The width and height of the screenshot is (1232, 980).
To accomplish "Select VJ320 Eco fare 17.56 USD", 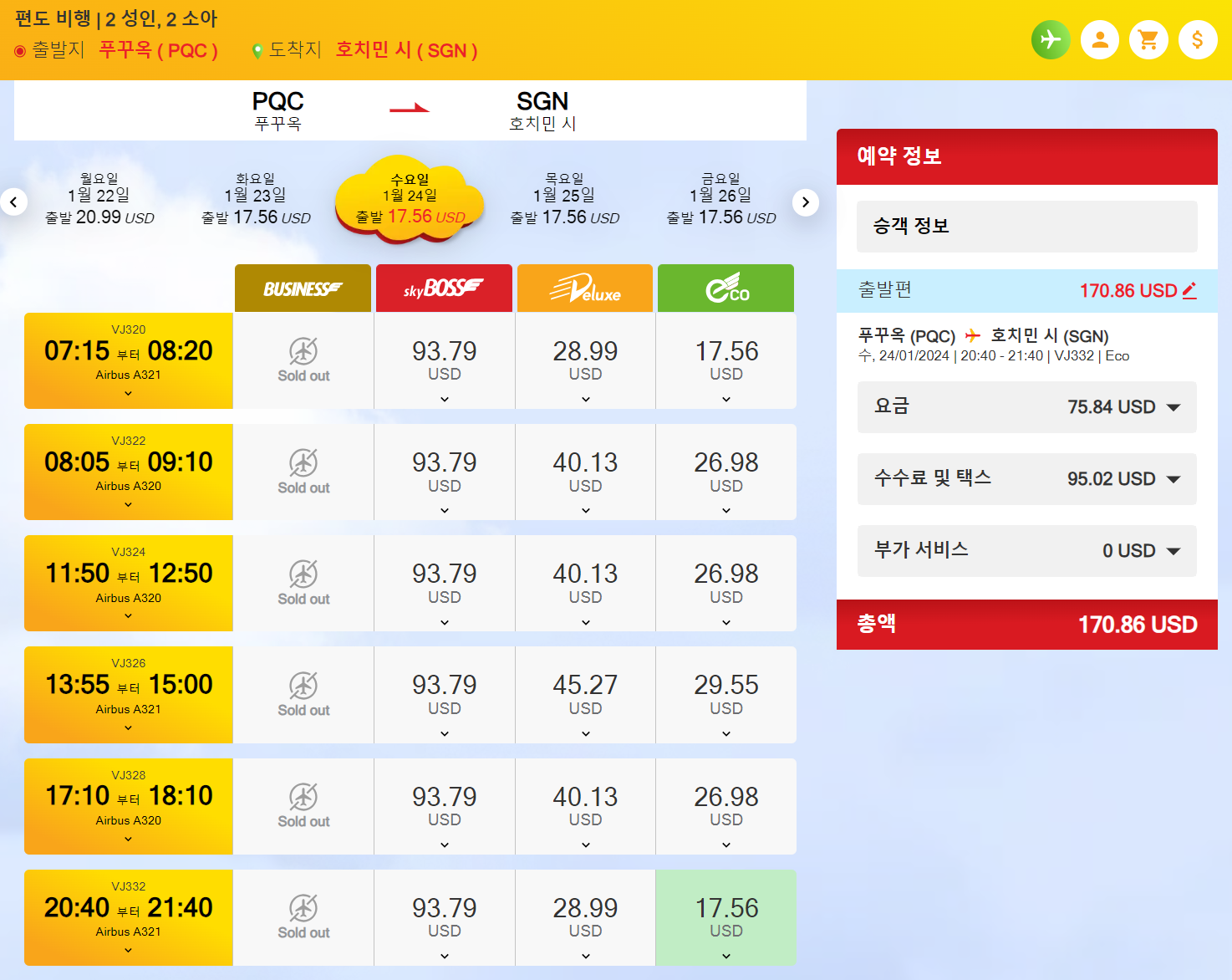I will coord(726,361).
